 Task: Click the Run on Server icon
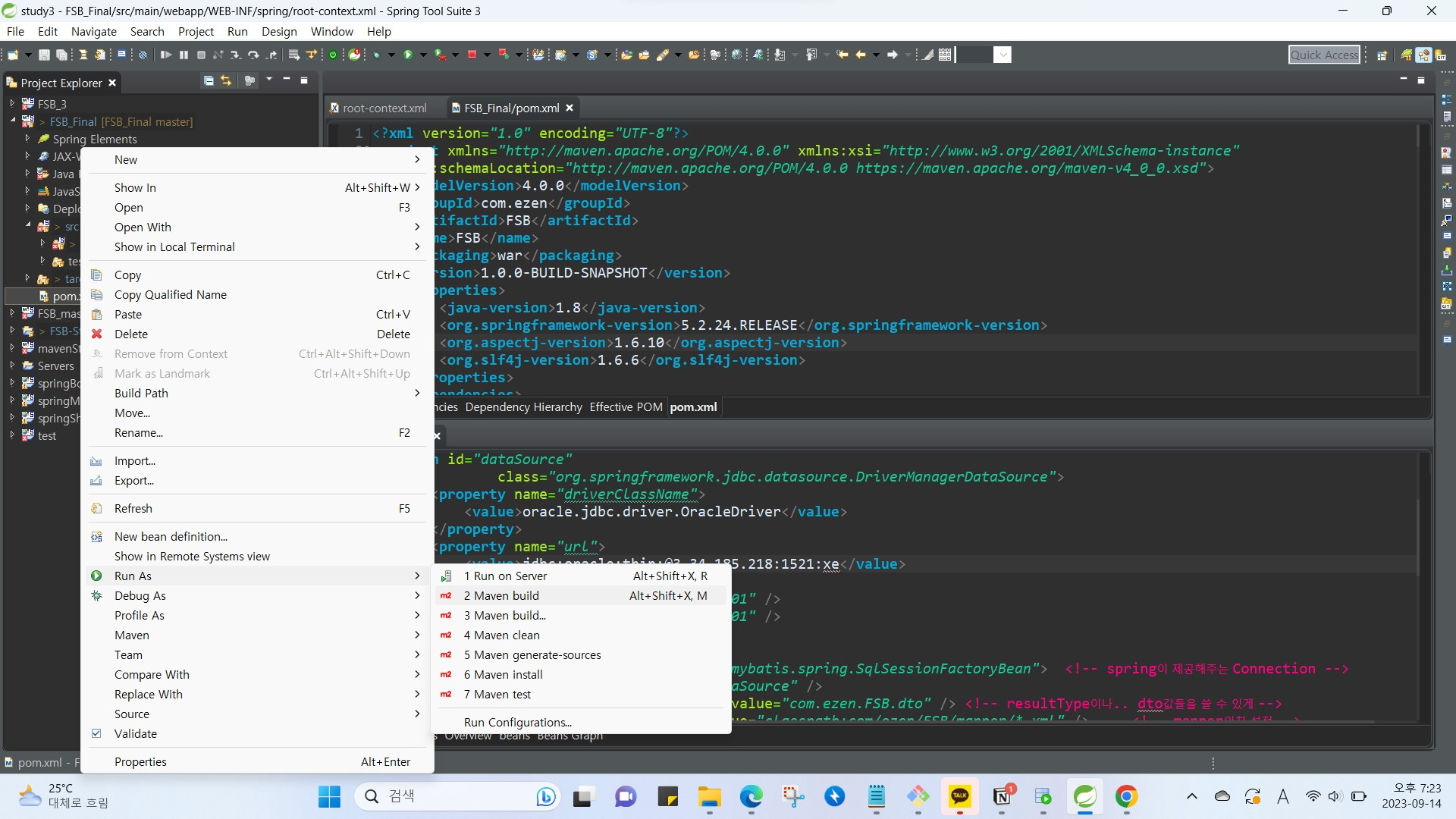pyautogui.click(x=447, y=576)
